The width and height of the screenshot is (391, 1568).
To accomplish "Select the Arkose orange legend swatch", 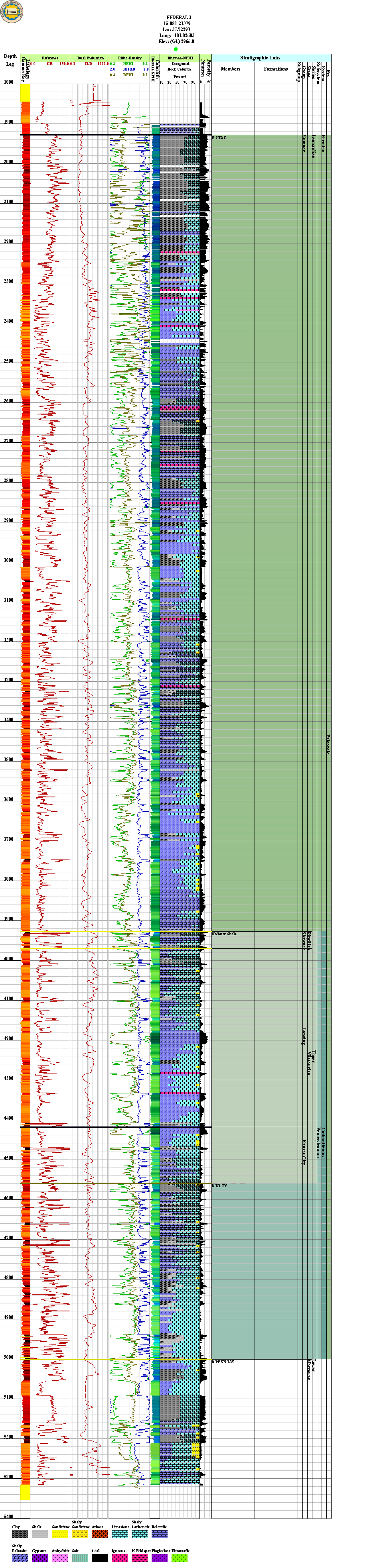I will tap(99, 1535).
